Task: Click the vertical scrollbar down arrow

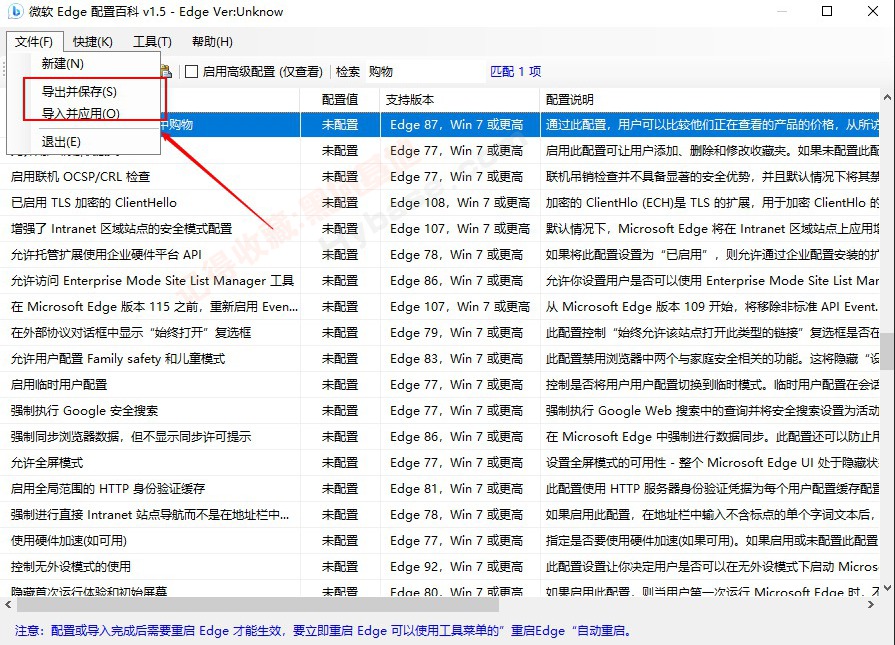Action: click(887, 588)
